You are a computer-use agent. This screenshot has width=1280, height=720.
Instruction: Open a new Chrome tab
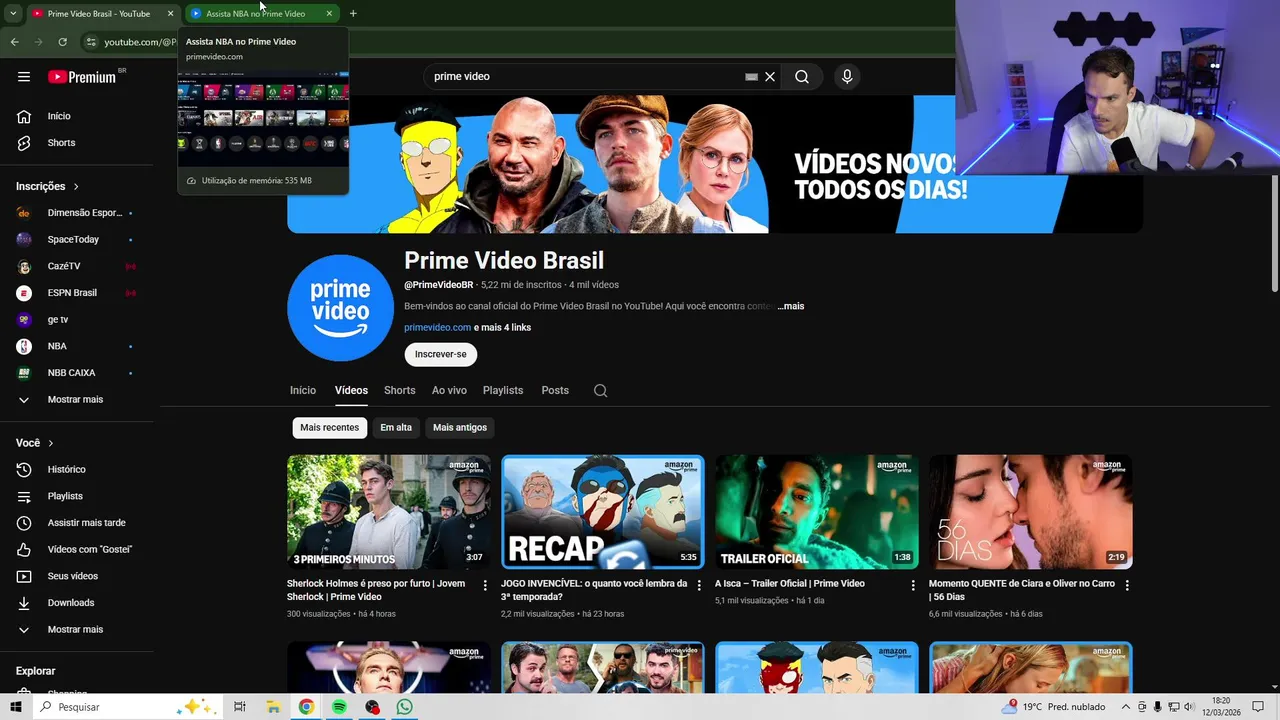[353, 14]
